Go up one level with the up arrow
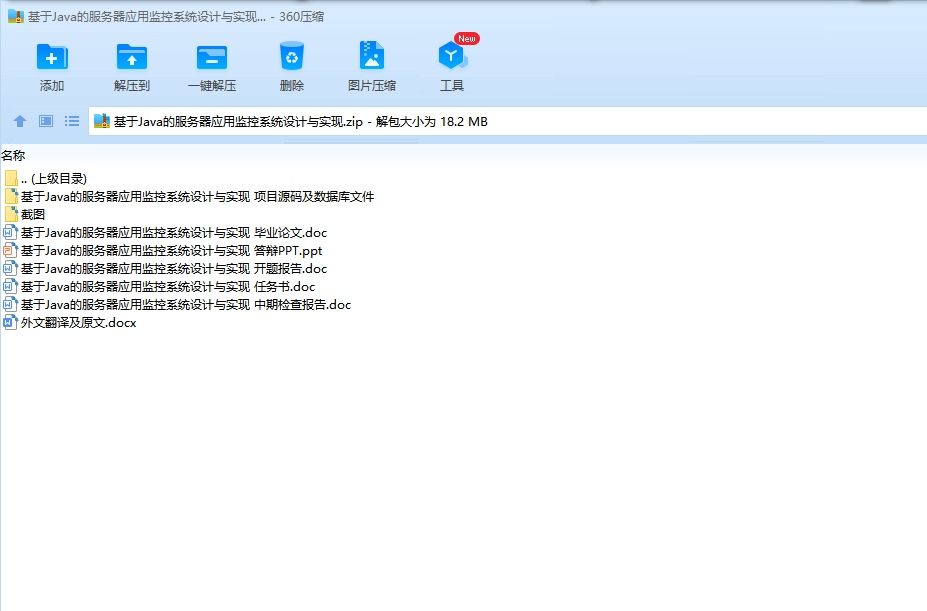The image size is (927, 611). click(20, 121)
